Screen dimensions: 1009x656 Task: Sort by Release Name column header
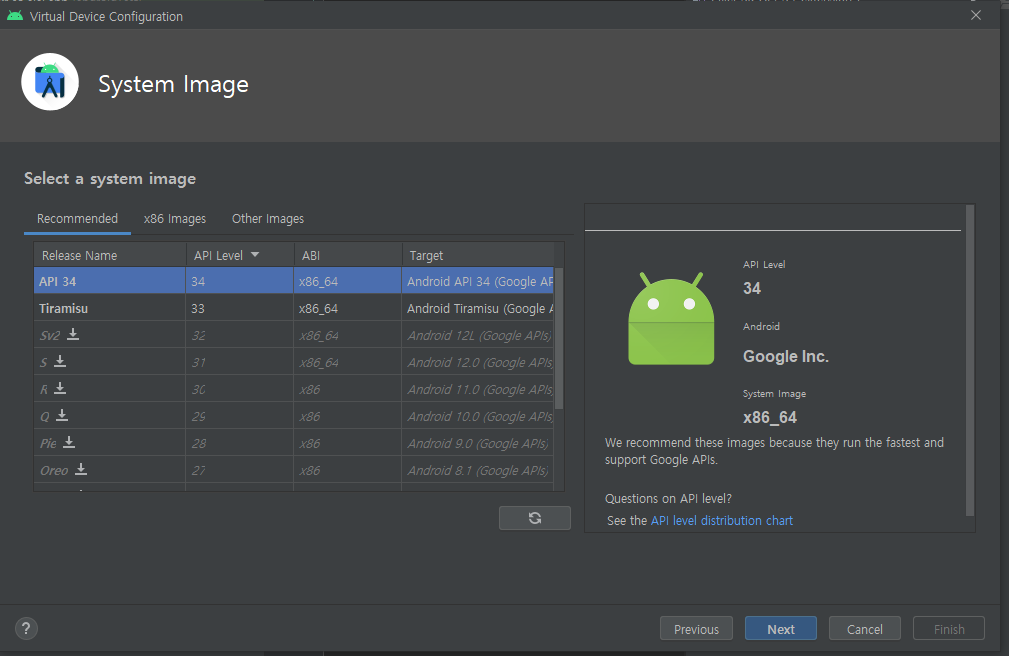(110, 255)
